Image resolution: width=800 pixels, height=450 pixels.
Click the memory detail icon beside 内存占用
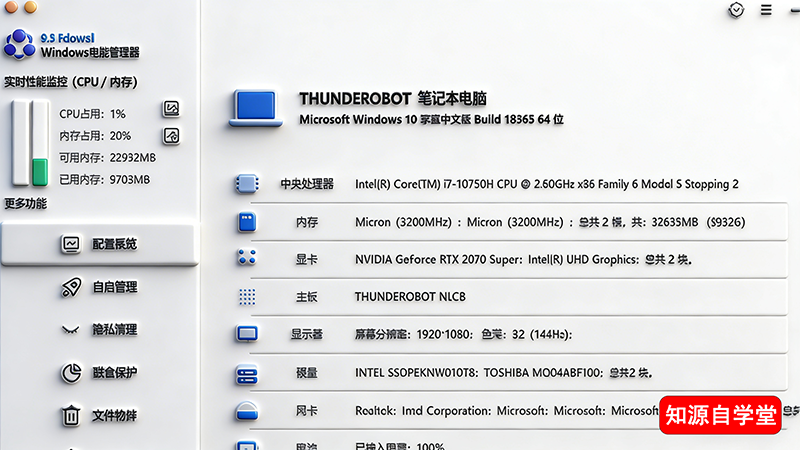click(x=171, y=135)
